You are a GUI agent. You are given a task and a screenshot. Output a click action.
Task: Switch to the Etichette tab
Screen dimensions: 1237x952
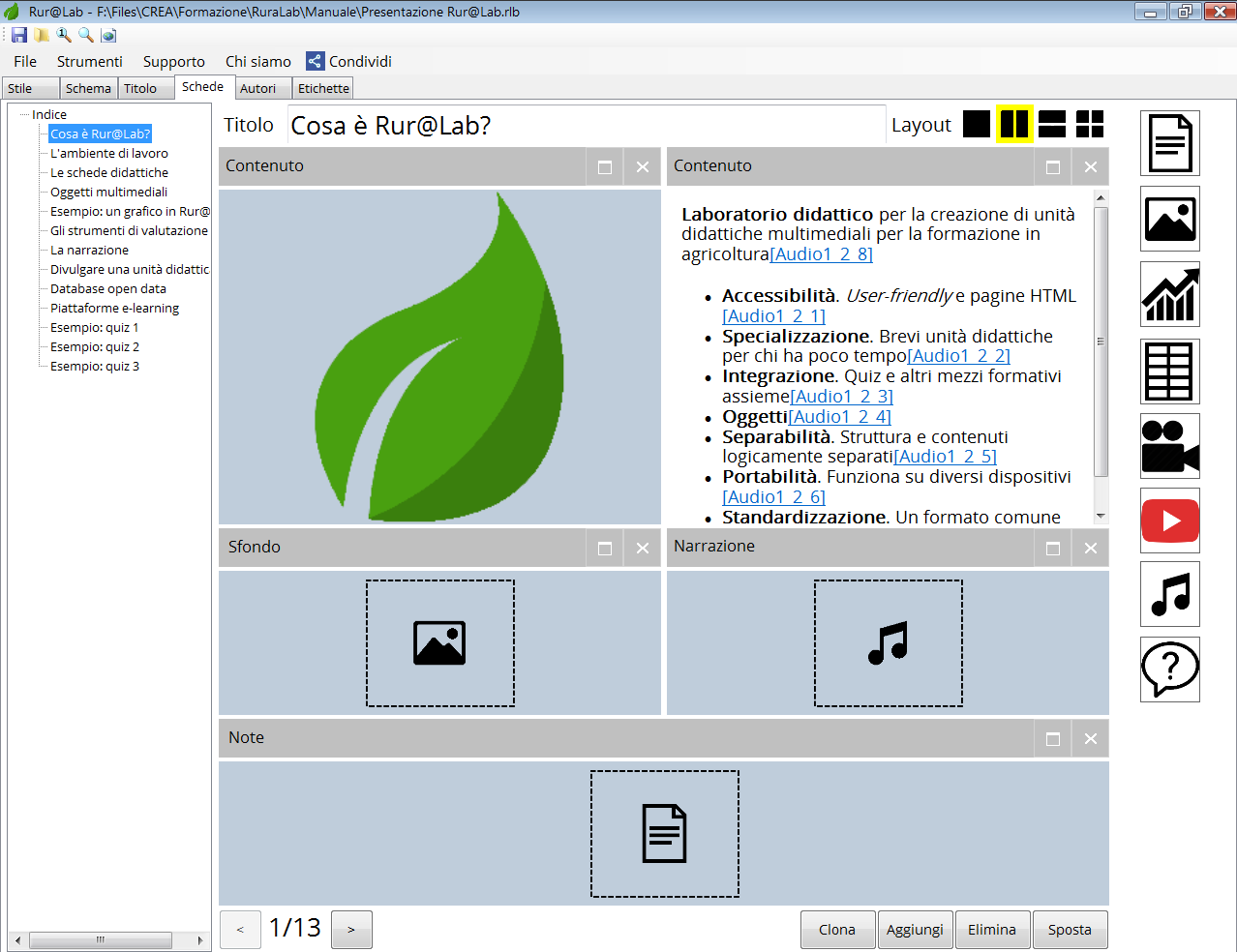pyautogui.click(x=323, y=88)
